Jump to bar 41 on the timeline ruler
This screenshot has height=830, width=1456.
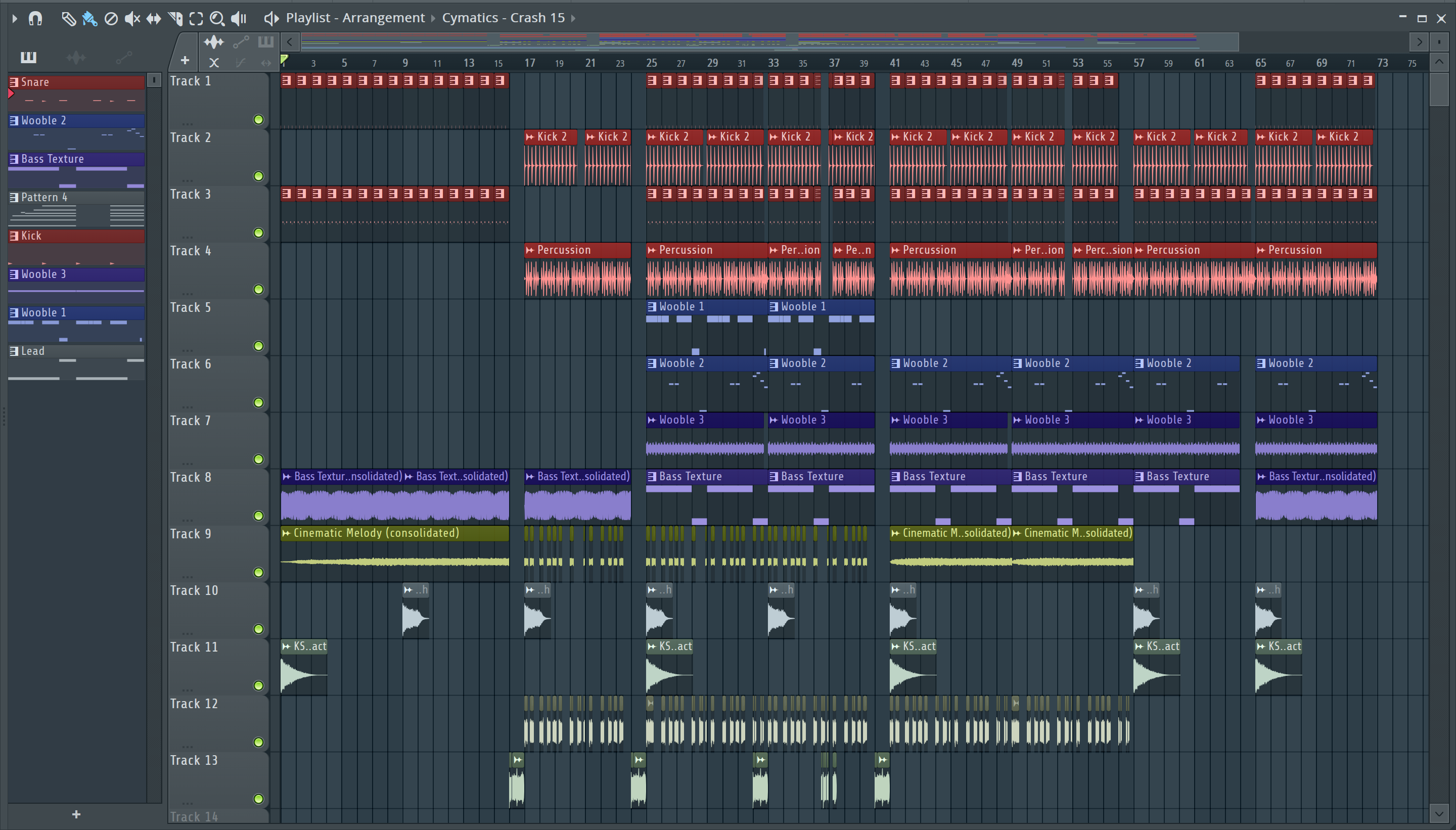895,63
